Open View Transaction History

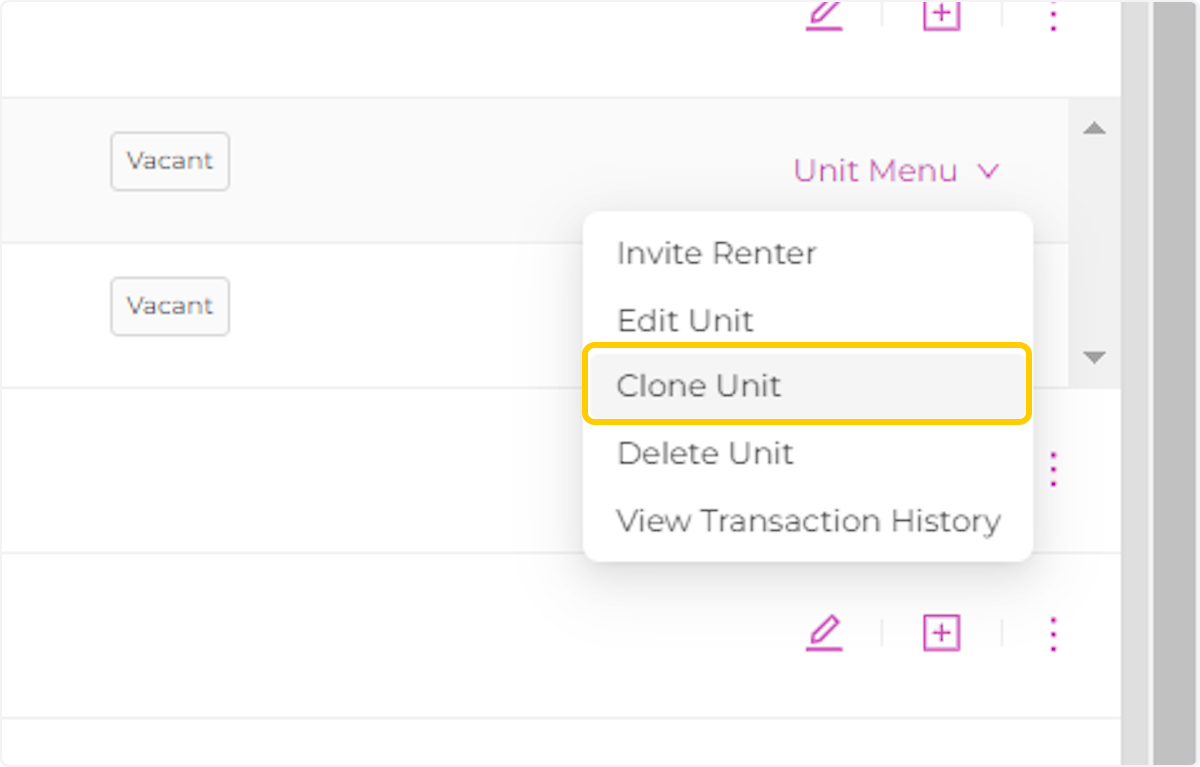809,520
